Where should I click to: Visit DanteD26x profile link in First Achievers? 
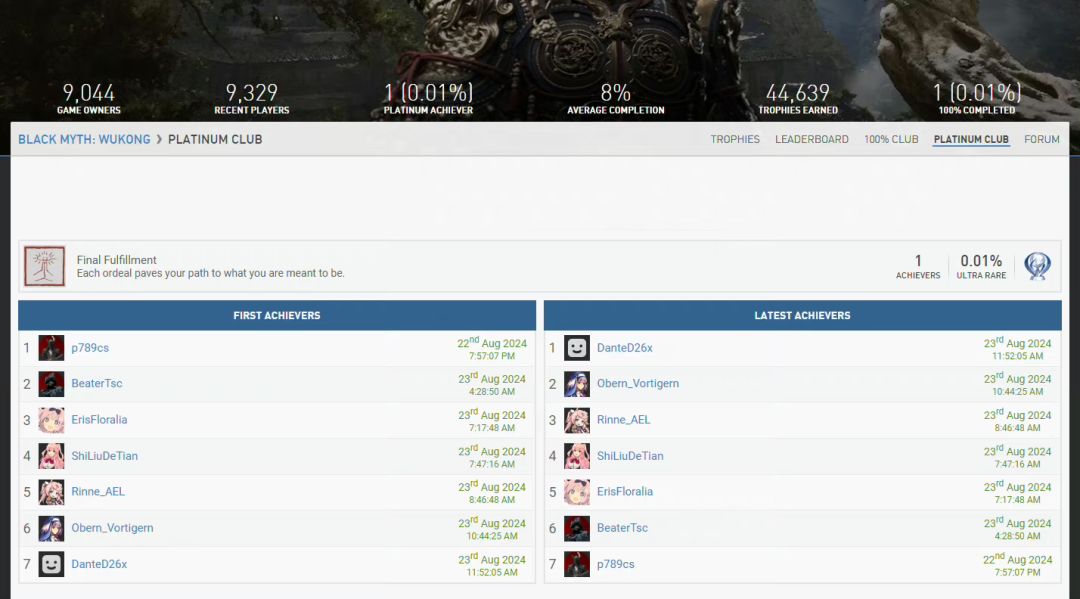pos(99,564)
